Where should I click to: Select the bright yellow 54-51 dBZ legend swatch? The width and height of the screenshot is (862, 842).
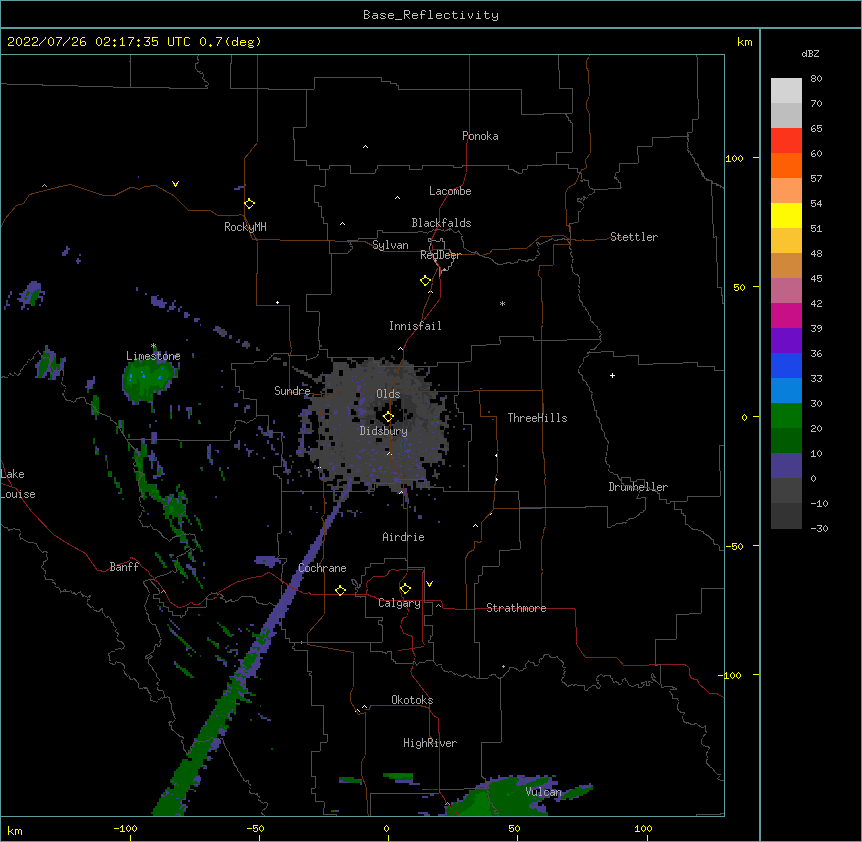coord(786,215)
